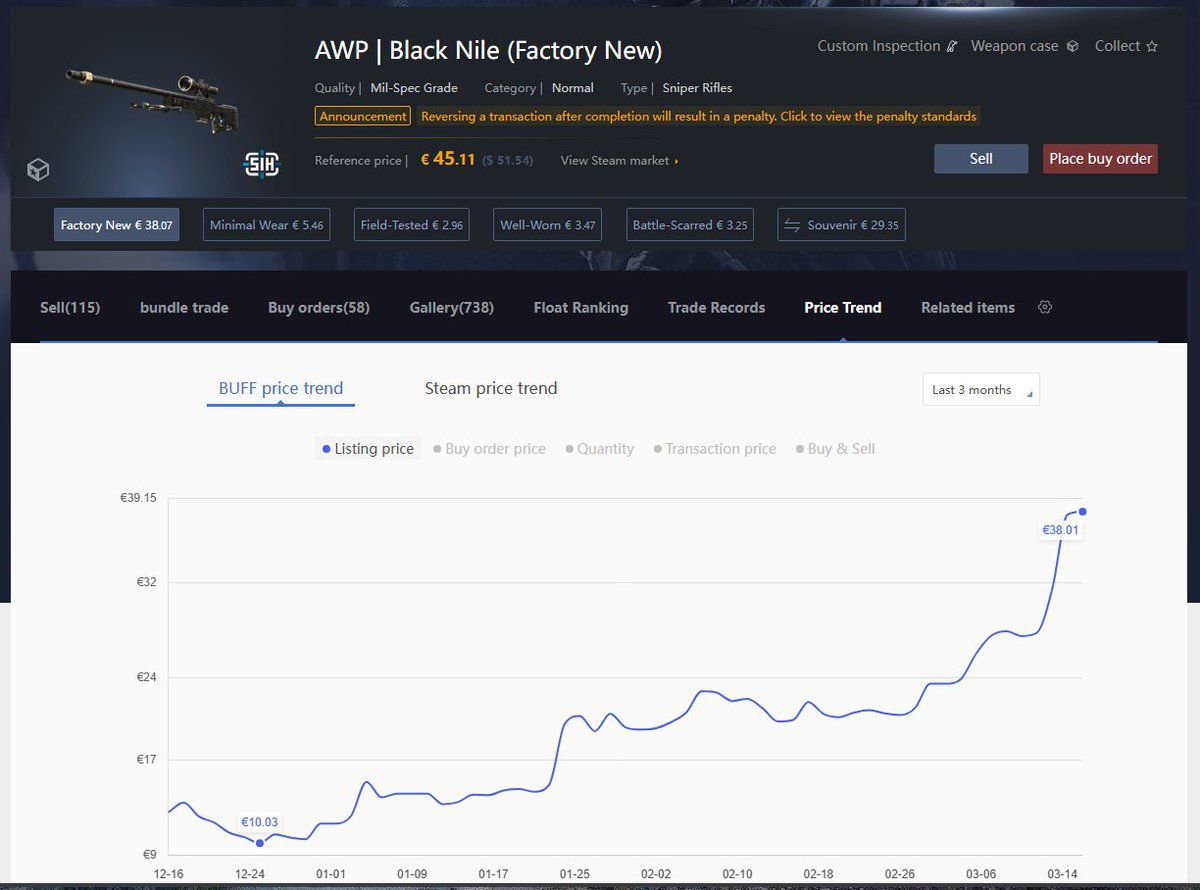Click the Collect star icon

pyautogui.click(x=1152, y=46)
